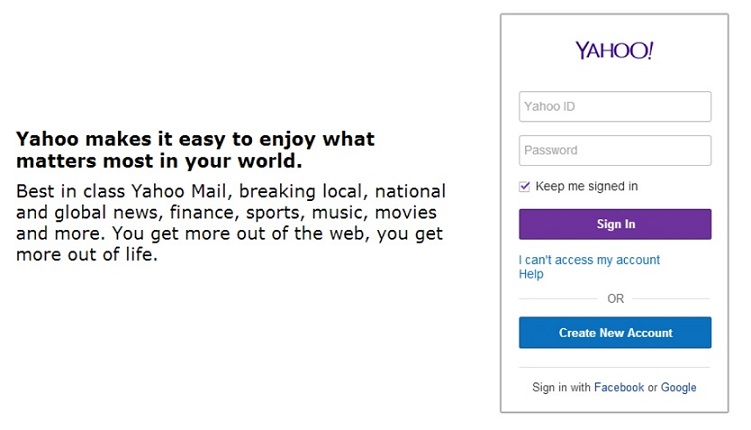Click the divider line right of OR
Viewport: 751px width, 430px height.
click(x=671, y=299)
